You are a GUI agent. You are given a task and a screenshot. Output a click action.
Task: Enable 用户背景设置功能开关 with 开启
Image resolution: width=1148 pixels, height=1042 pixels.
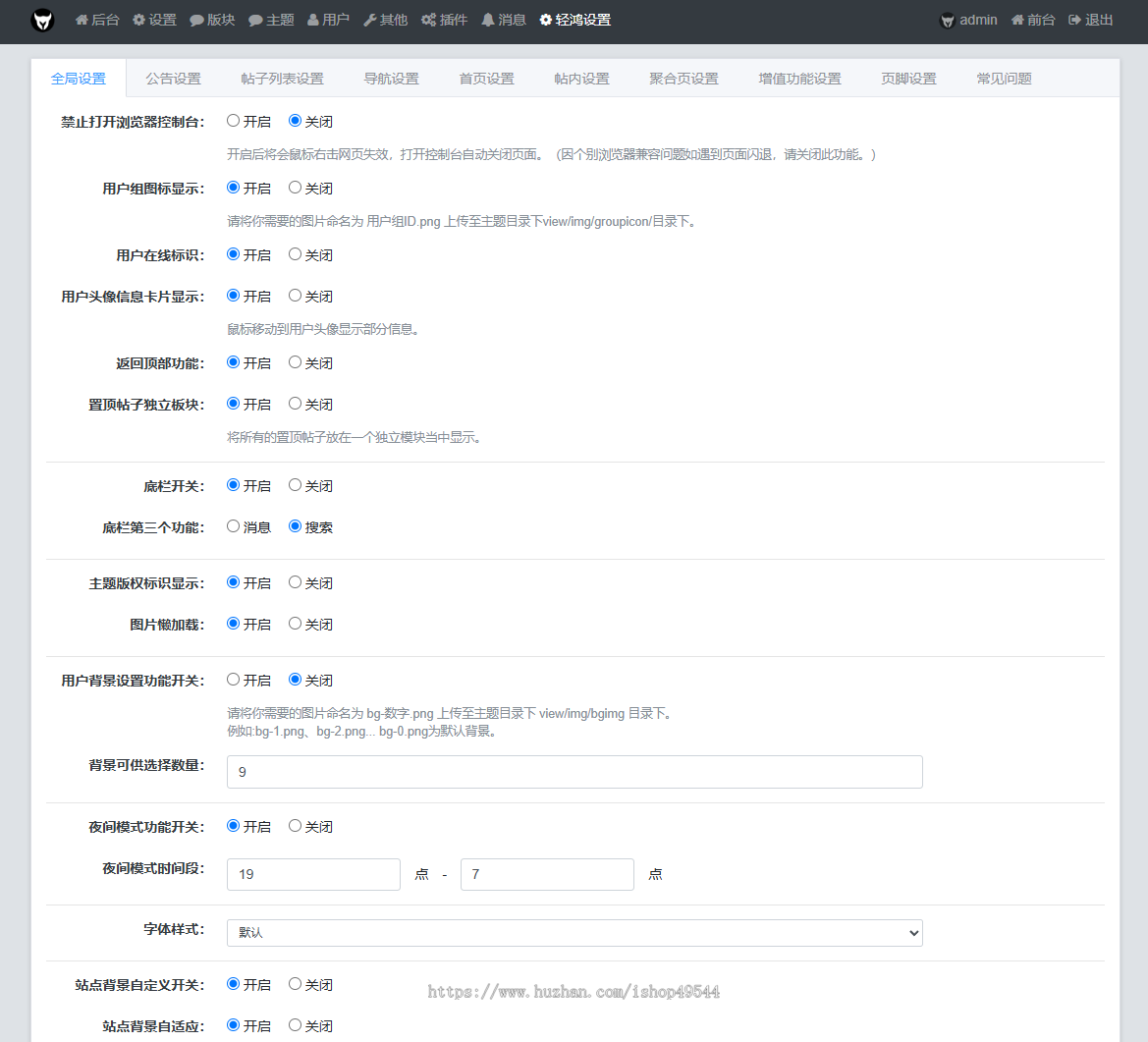click(234, 679)
